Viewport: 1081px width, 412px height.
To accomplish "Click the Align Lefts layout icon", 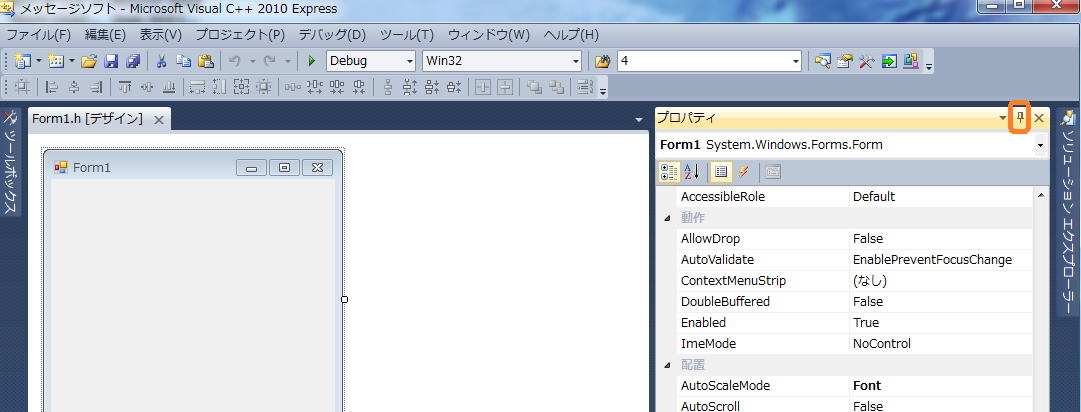I will tap(52, 87).
